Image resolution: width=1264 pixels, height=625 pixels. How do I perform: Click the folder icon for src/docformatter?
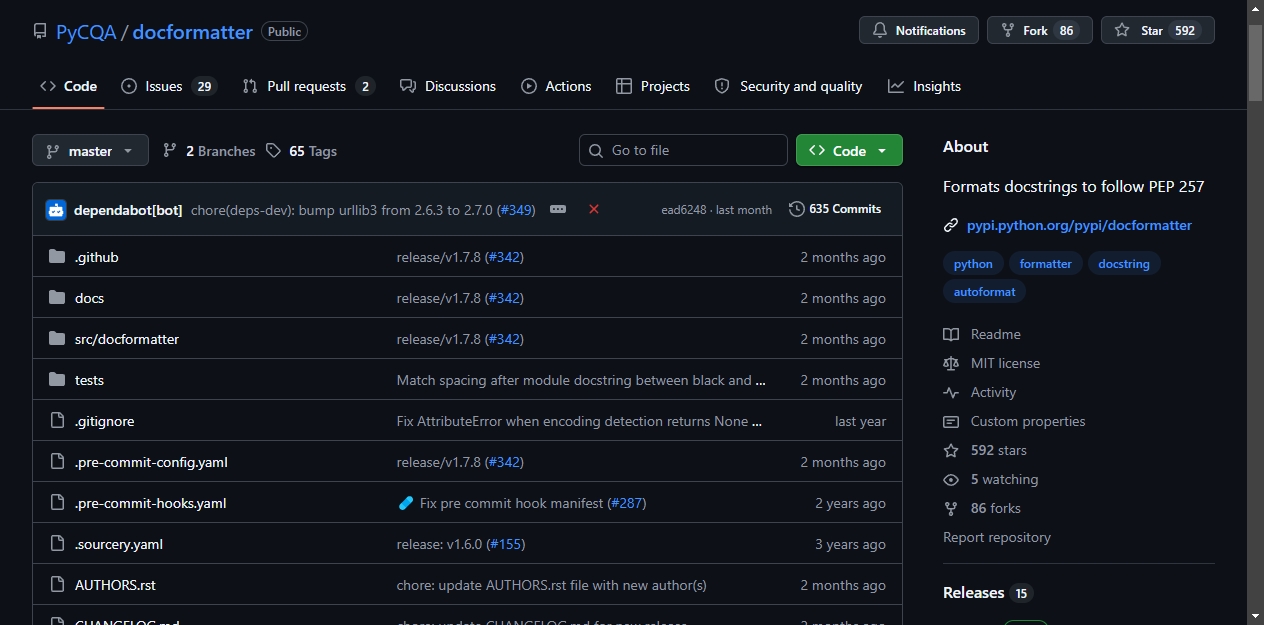(57, 339)
